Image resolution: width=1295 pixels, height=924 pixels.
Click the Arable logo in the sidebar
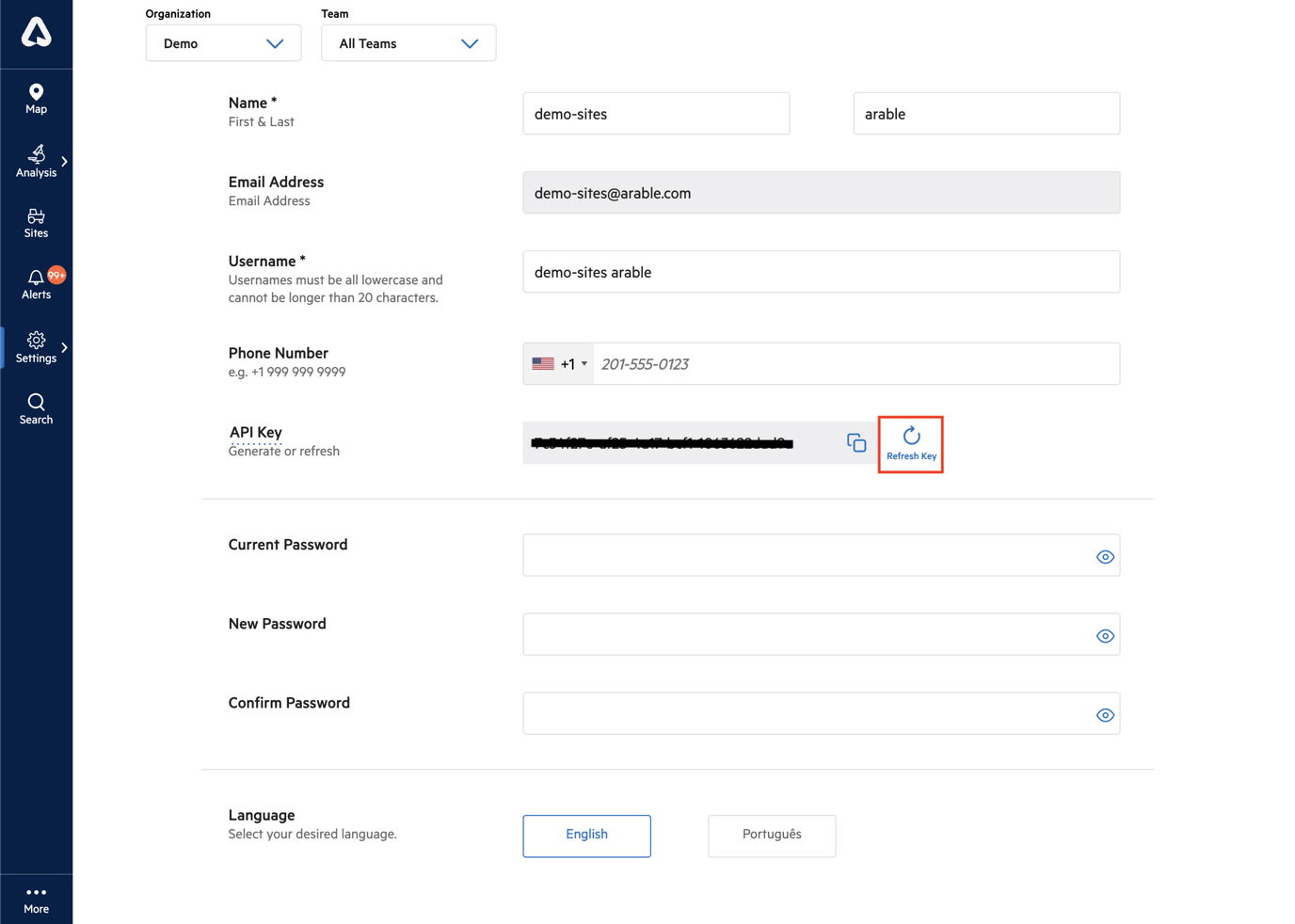point(36,33)
